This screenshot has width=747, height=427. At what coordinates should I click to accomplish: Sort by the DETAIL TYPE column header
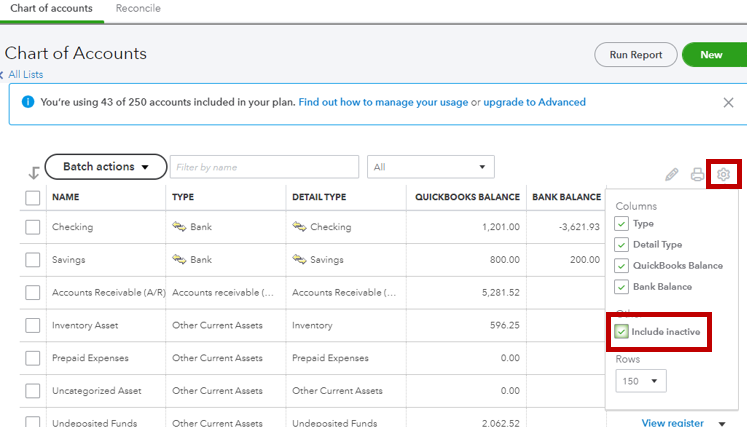pos(319,197)
